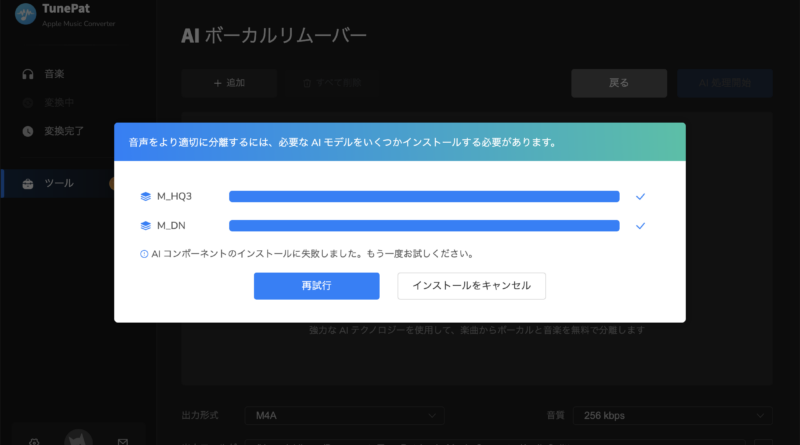Viewport: 800px width, 445px height.
Task: Click the + 追加 add button
Action: pyautogui.click(x=229, y=83)
